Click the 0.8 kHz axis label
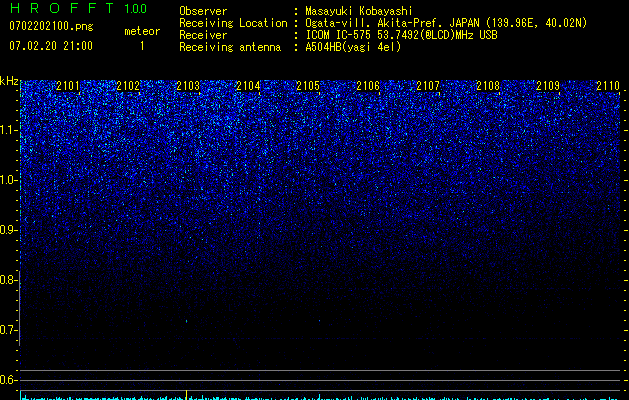 click(x=9, y=280)
